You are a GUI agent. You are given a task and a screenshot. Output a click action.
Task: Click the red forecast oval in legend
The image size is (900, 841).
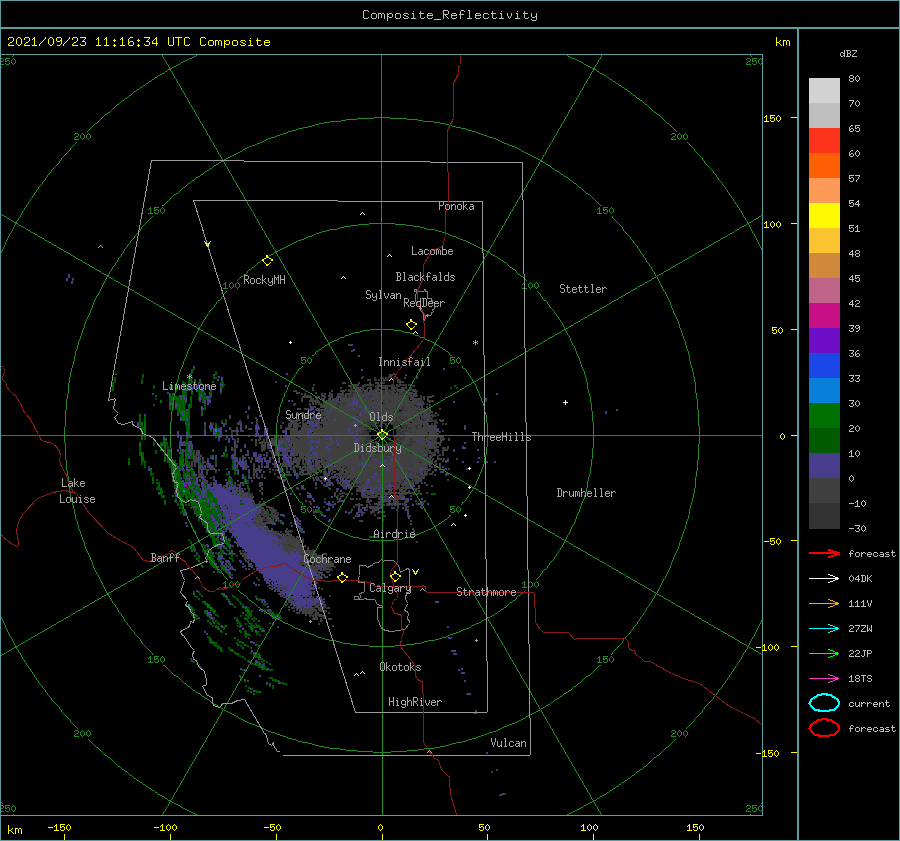(824, 728)
